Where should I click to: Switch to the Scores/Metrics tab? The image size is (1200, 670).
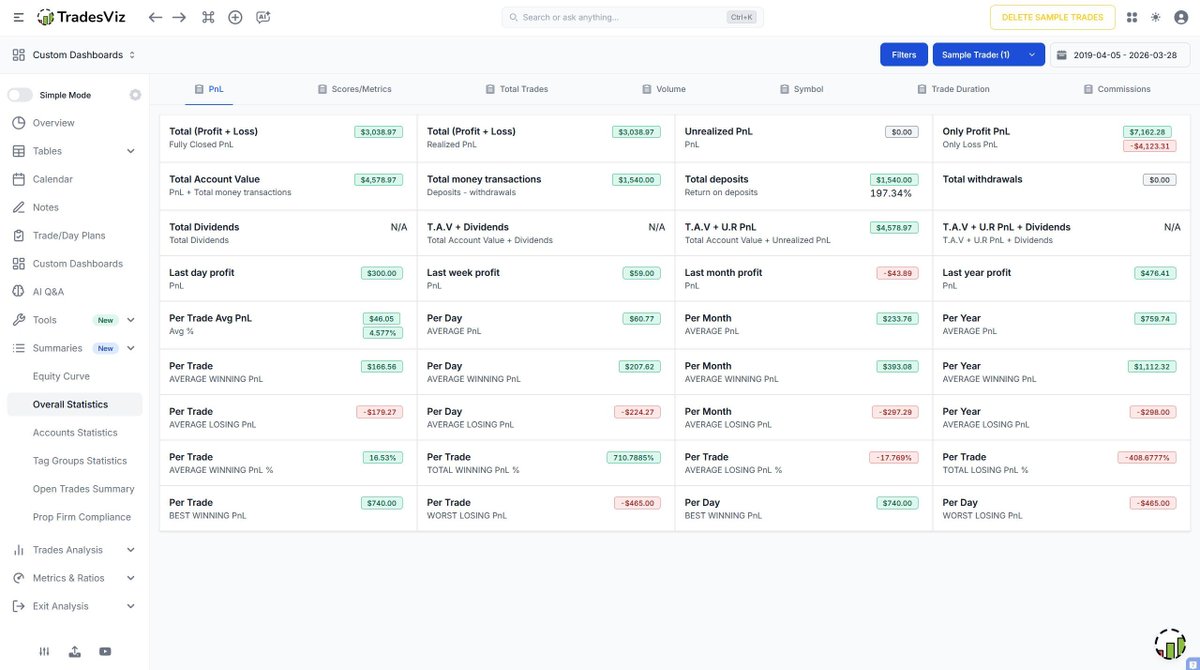pos(354,89)
